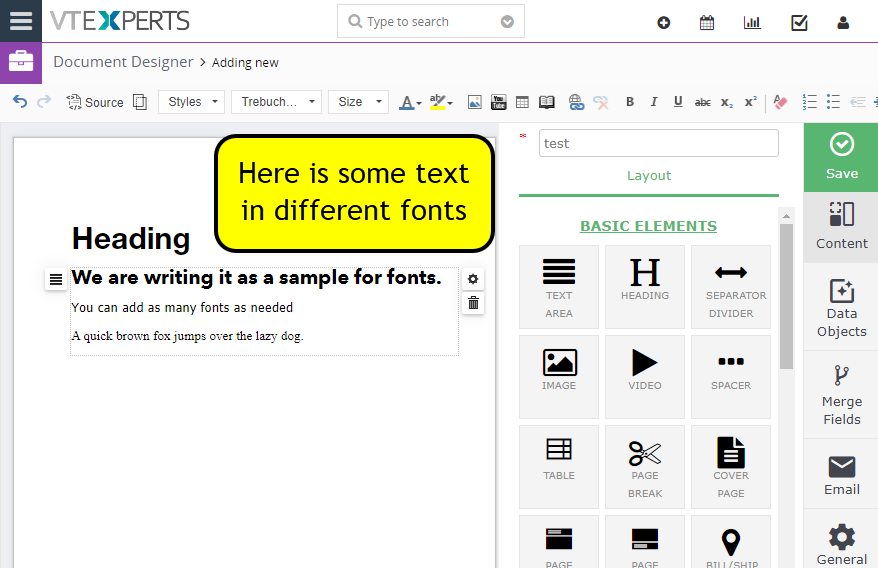
Task: Open the Data Objects sidebar tab
Action: click(x=841, y=308)
